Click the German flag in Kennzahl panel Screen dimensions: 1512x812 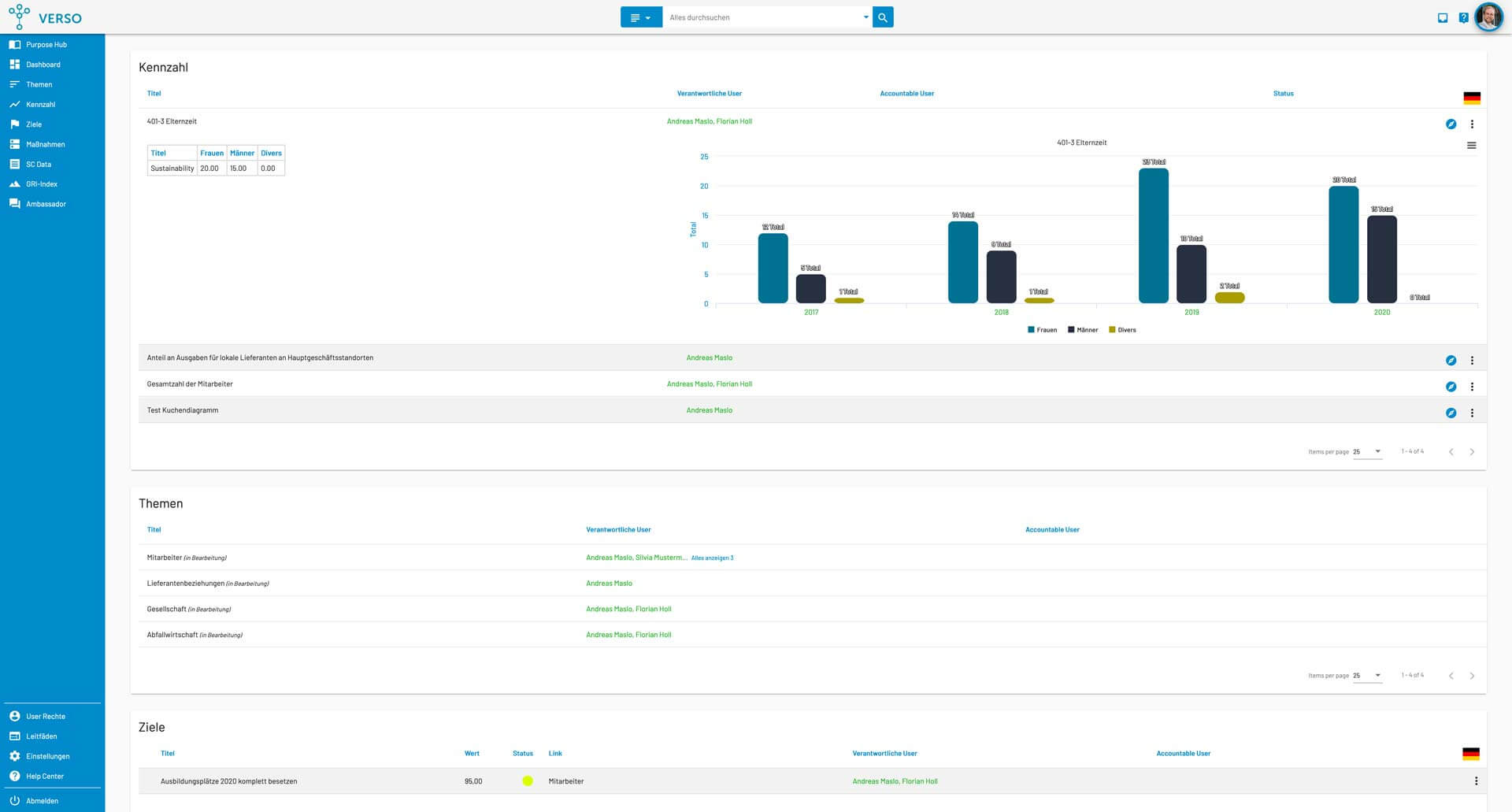(1471, 98)
